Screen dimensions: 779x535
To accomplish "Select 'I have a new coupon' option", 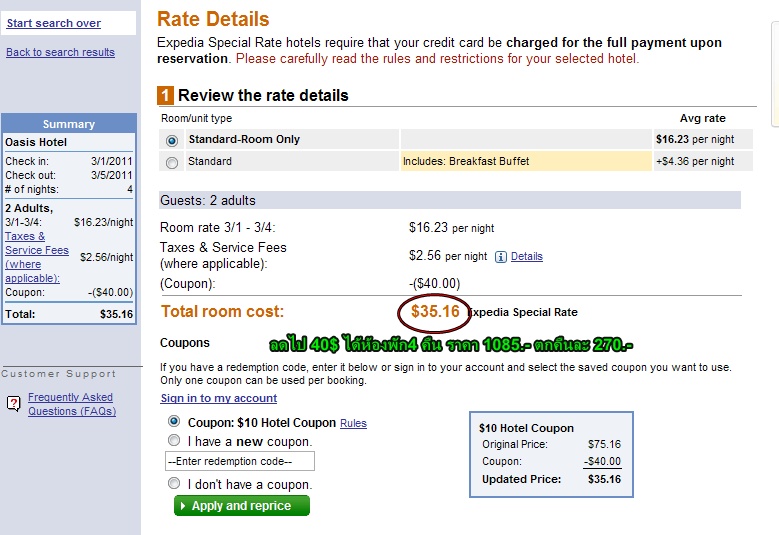I will pyautogui.click(x=174, y=440).
